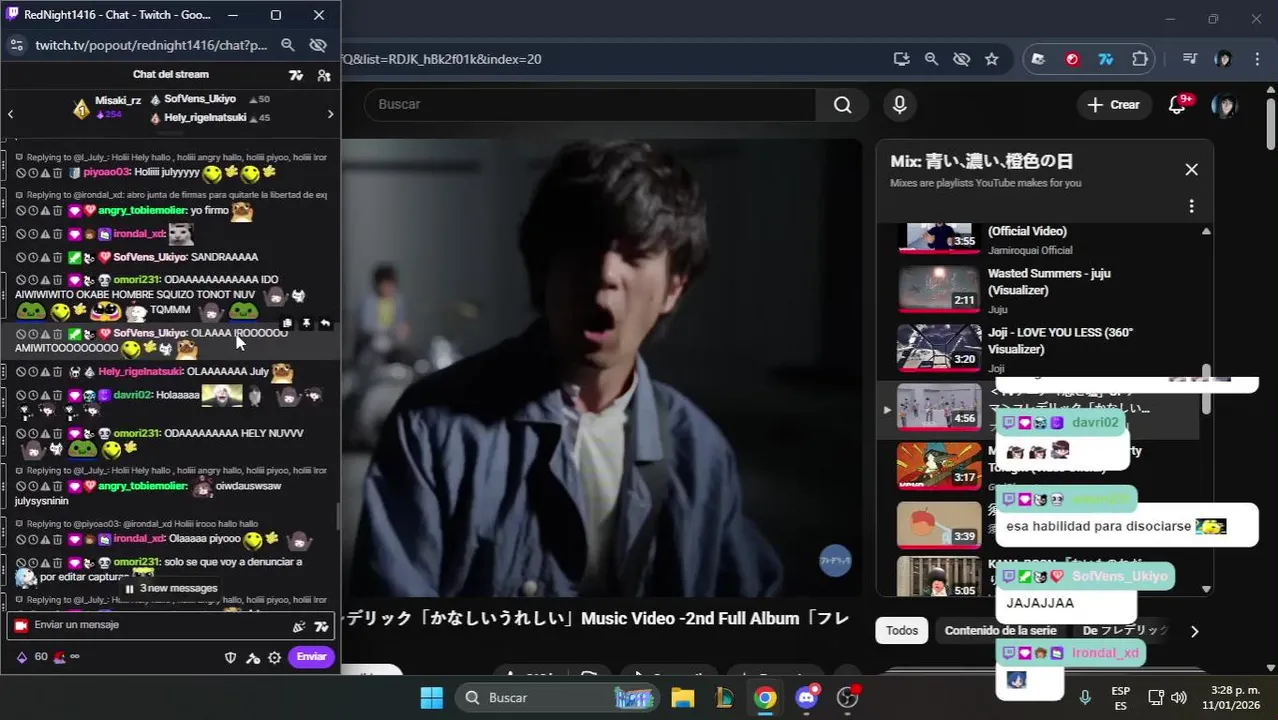The image size is (1278, 720).
Task: Open the Jamiroquai Official video thumbnail
Action: 938,236
